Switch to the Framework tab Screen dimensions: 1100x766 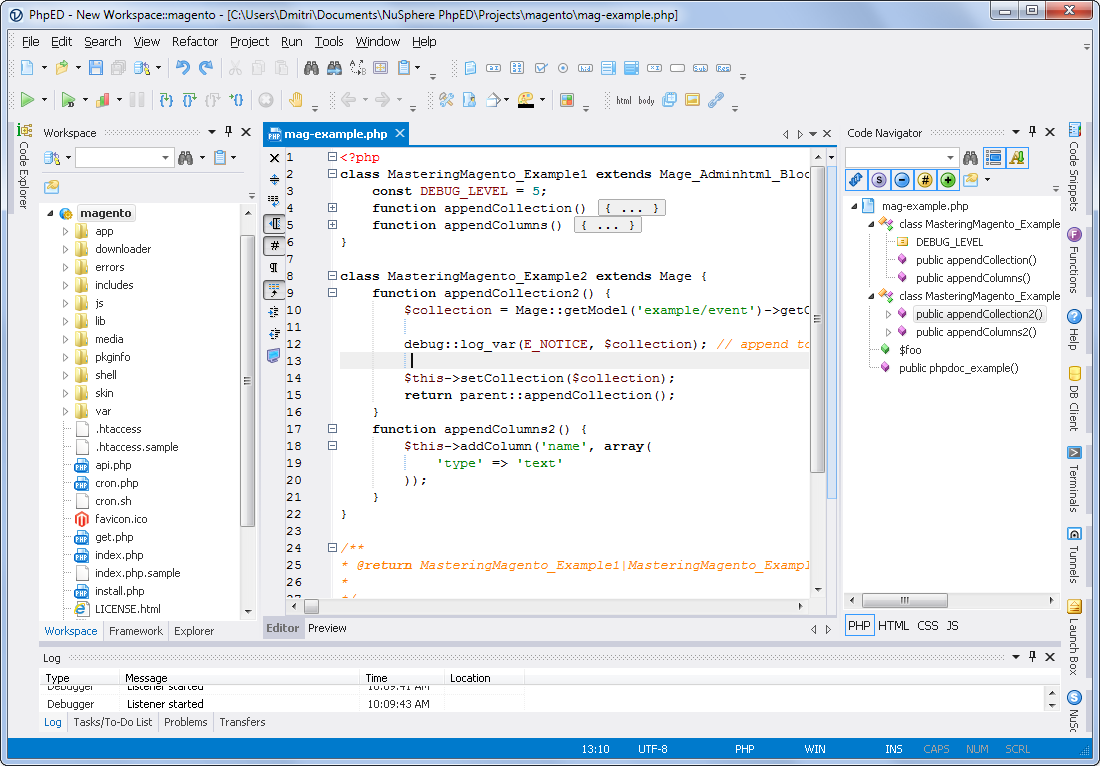(x=136, y=631)
